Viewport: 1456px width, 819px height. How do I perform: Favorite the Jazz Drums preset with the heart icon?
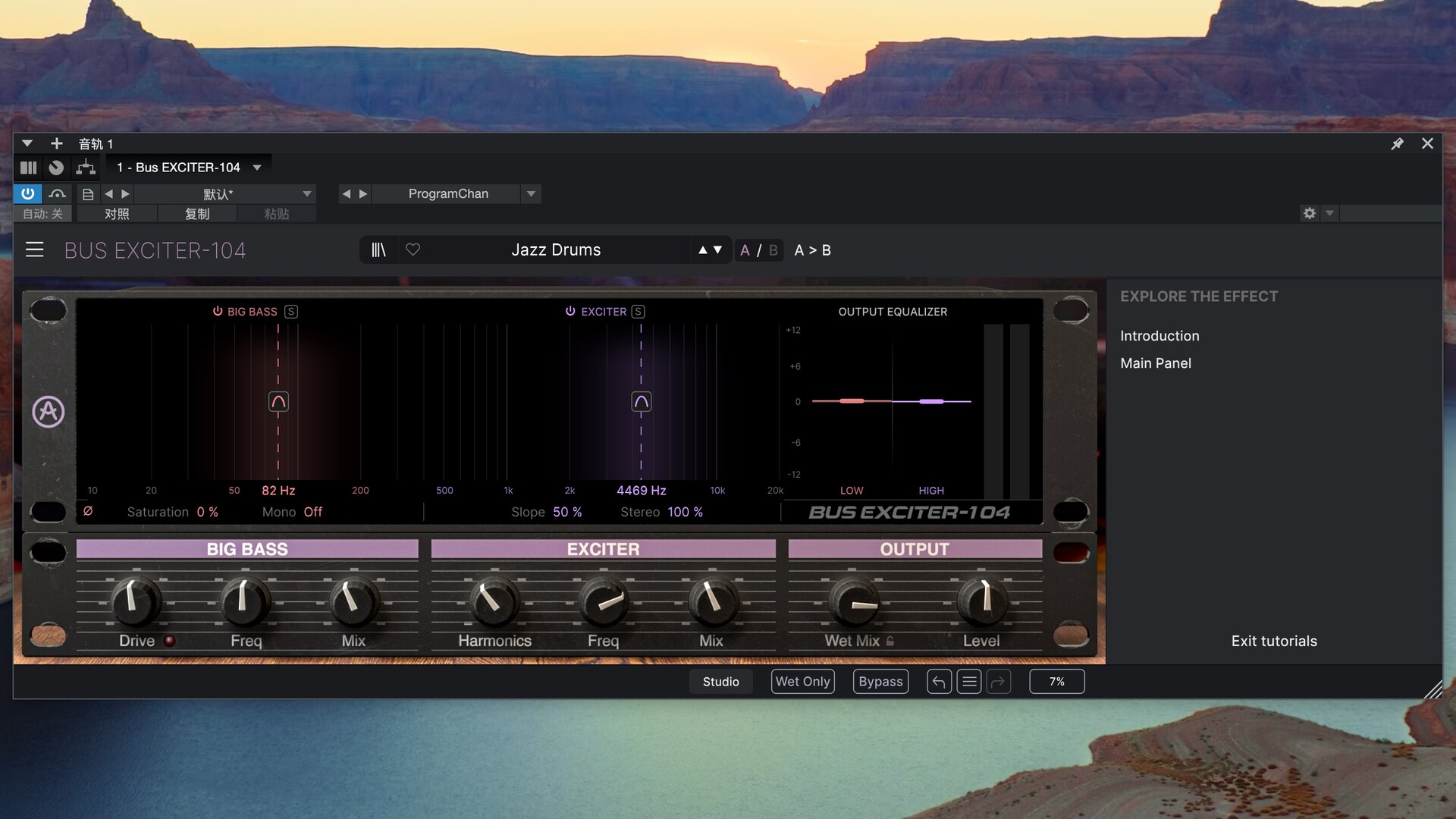pos(413,249)
